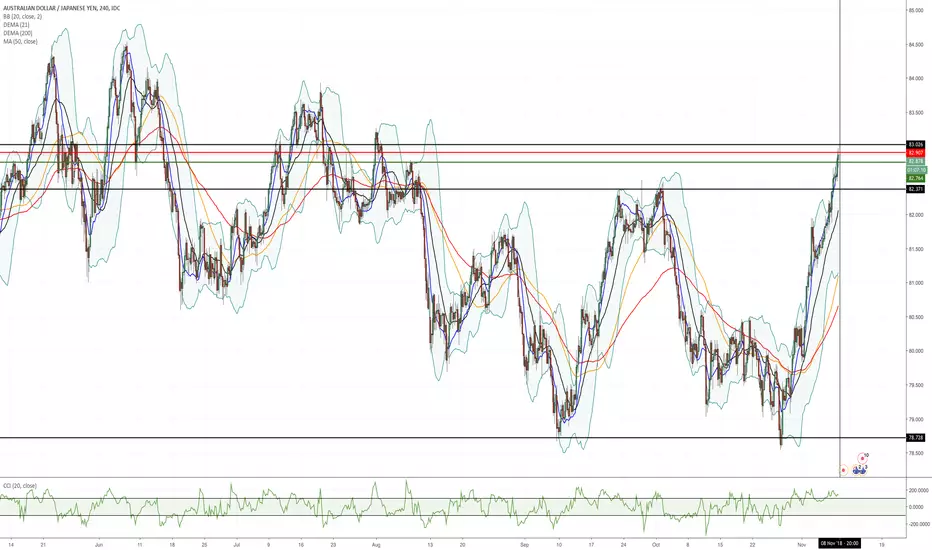Click the 79.000 price axis value
Viewport: 932px width, 550px height.
pos(915,419)
